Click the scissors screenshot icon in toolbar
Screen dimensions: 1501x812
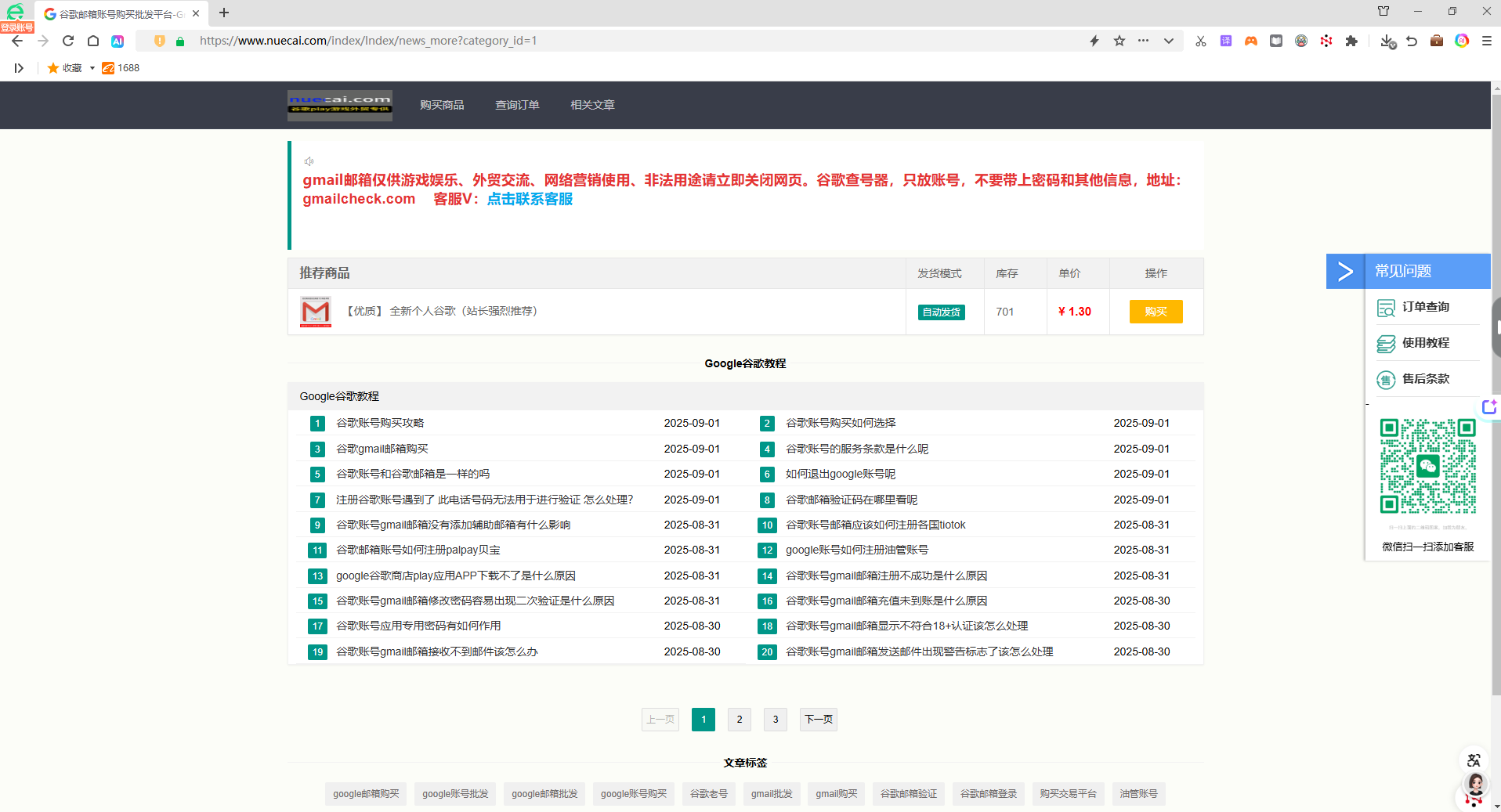1200,41
